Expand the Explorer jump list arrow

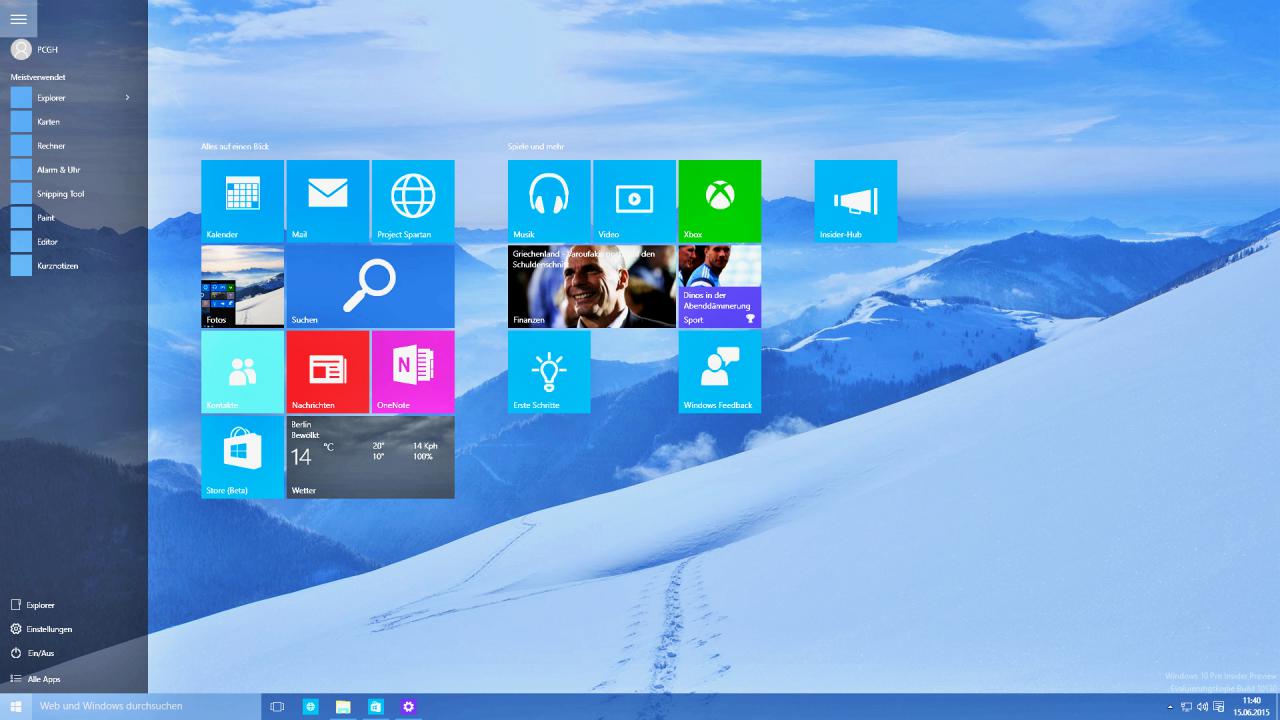tap(127, 97)
